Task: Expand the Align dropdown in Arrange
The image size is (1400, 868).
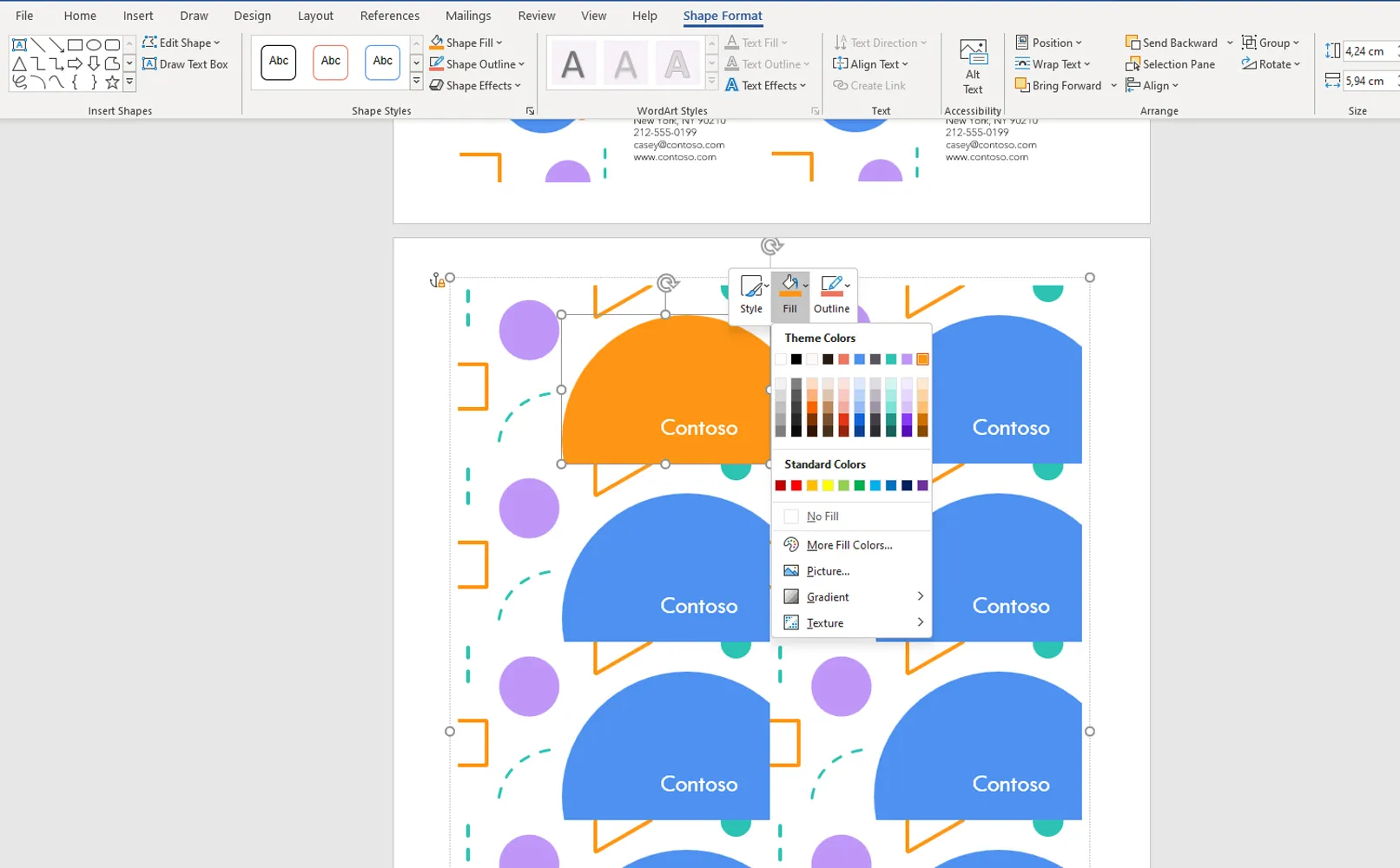Action: coord(1152,85)
